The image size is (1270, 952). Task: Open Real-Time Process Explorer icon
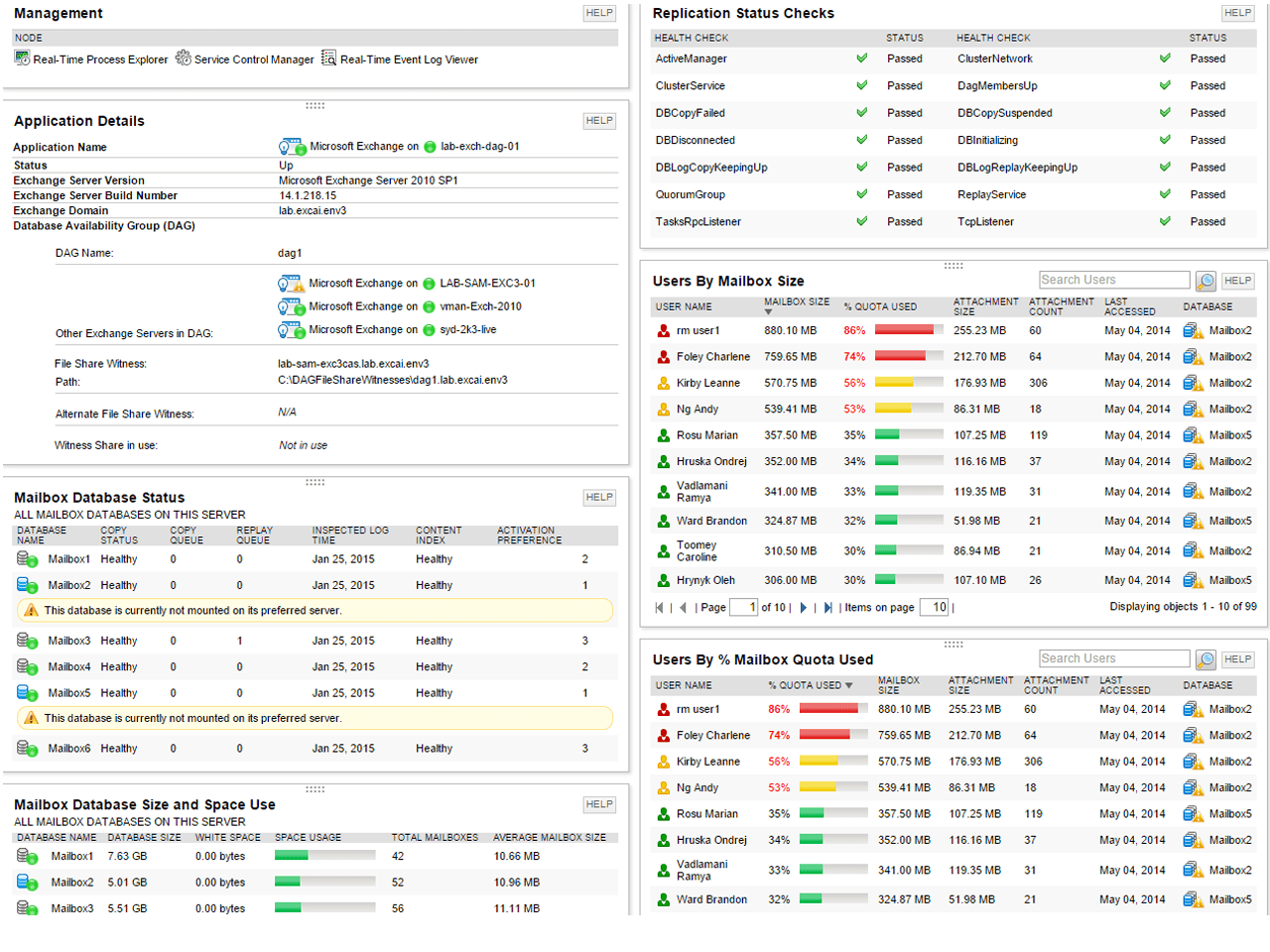[22, 59]
